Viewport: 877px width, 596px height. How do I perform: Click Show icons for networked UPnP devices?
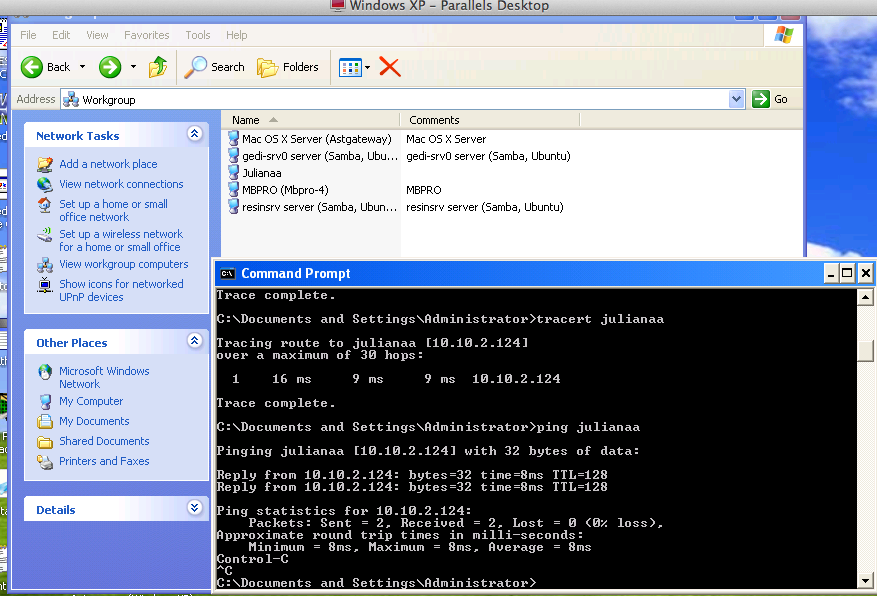pyautogui.click(x=121, y=290)
